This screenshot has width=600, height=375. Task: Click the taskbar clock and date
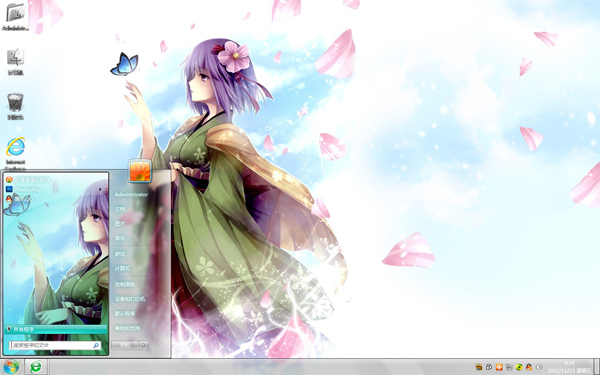[569, 367]
